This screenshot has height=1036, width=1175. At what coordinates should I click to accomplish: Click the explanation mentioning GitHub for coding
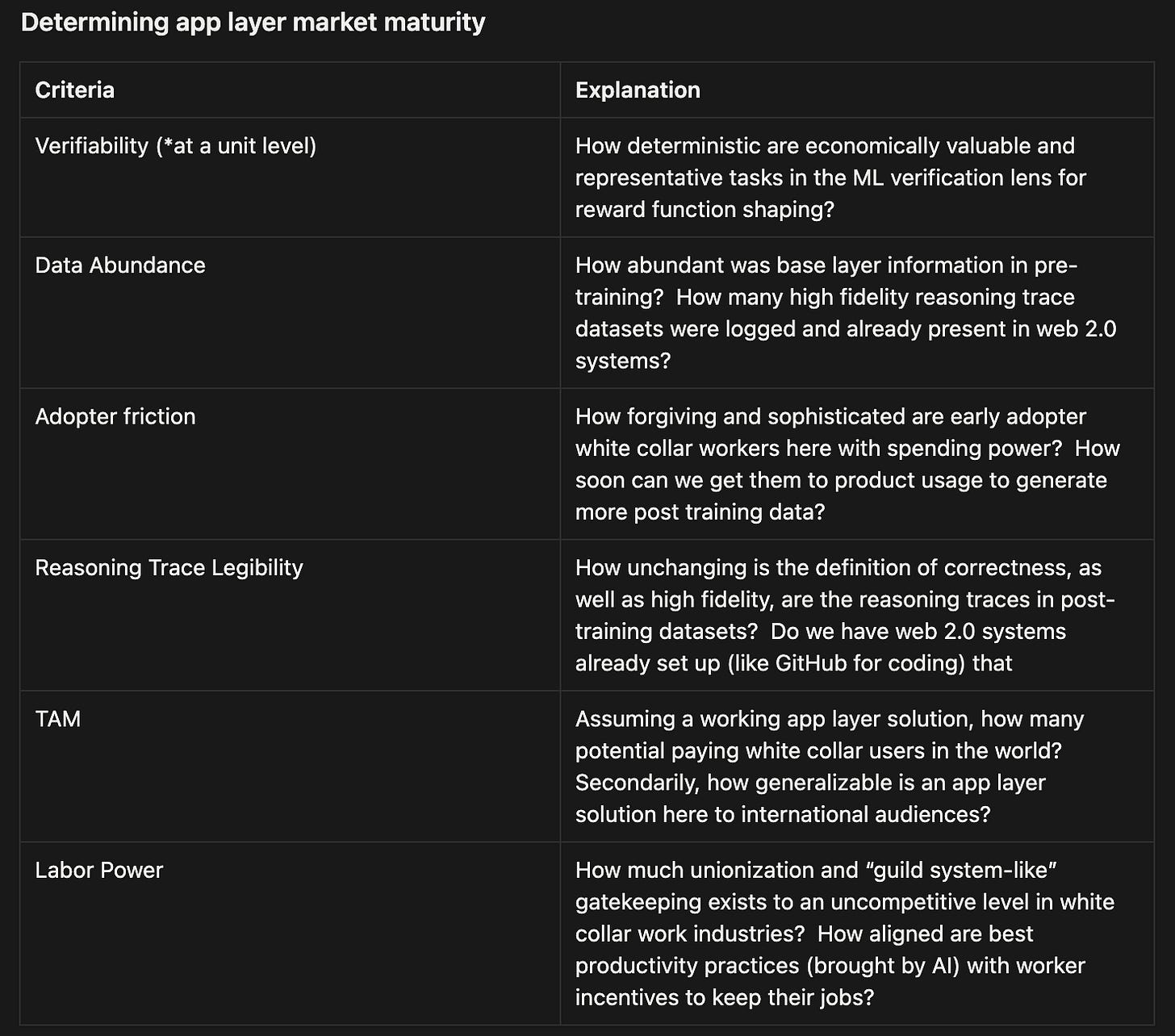click(857, 615)
